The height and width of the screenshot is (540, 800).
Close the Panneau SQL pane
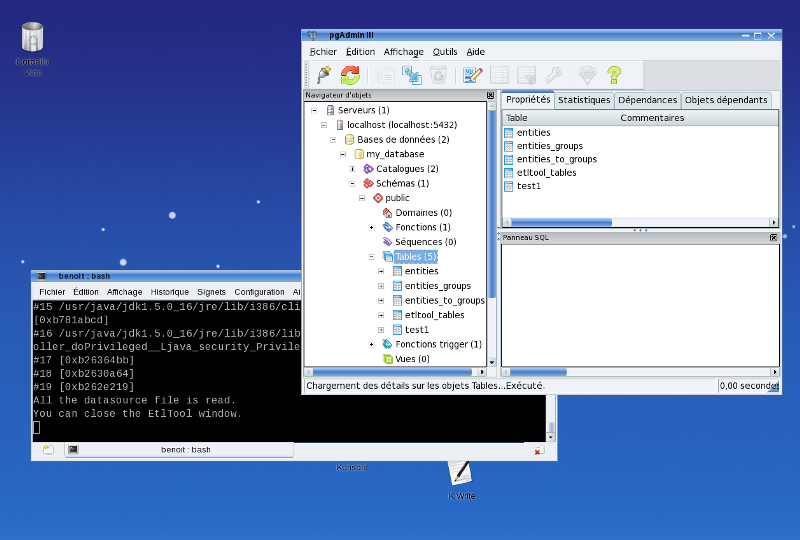[x=773, y=237]
